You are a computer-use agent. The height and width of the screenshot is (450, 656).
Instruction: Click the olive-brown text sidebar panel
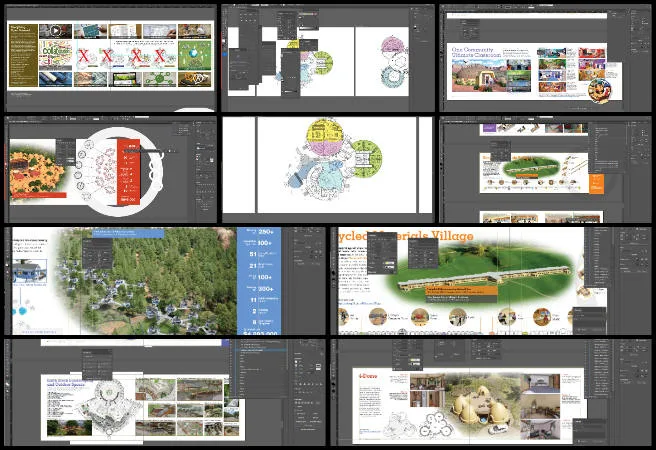(x=23, y=55)
